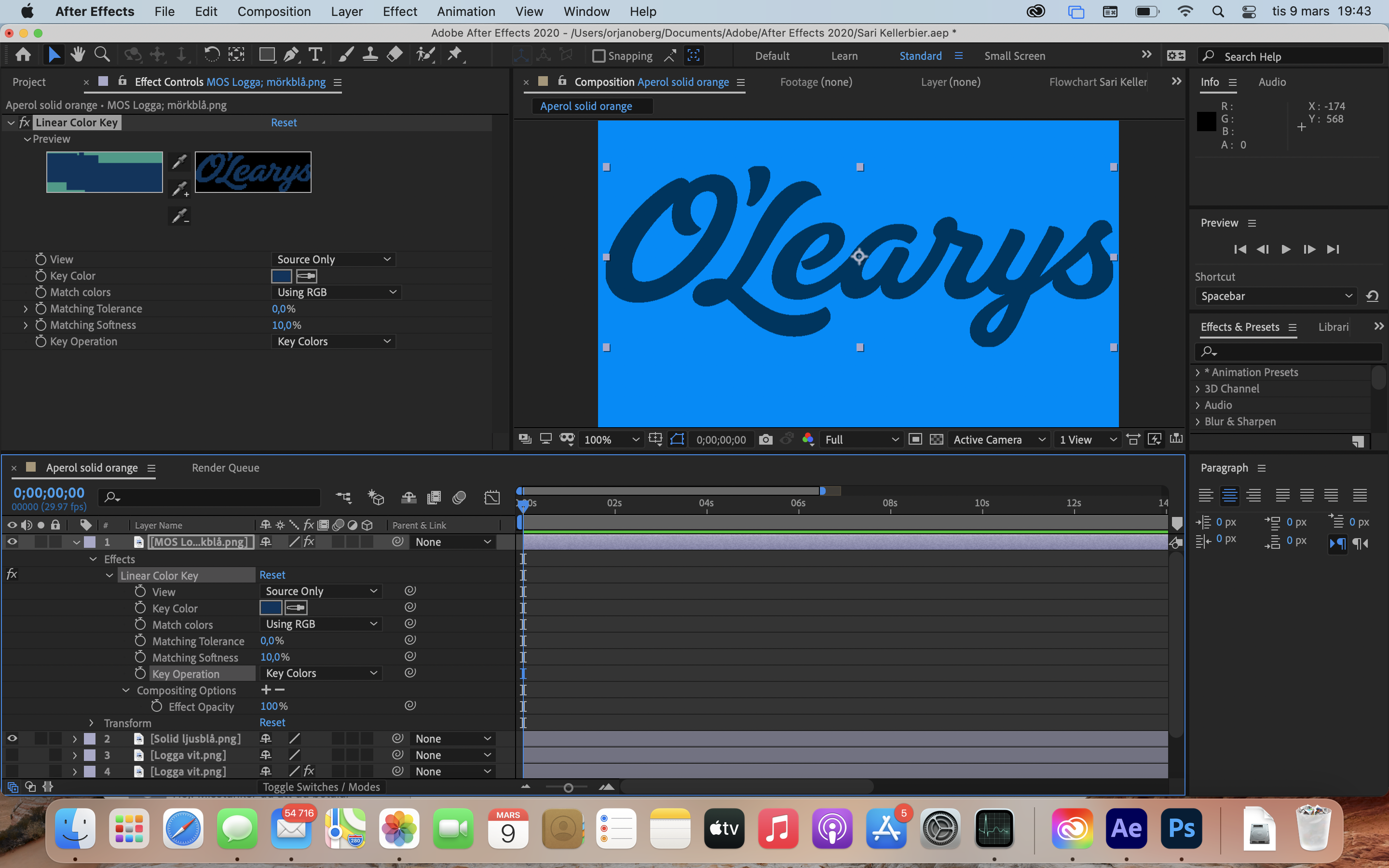This screenshot has width=1389, height=868.
Task: Switch to the Render Queue tab
Action: coord(226,468)
